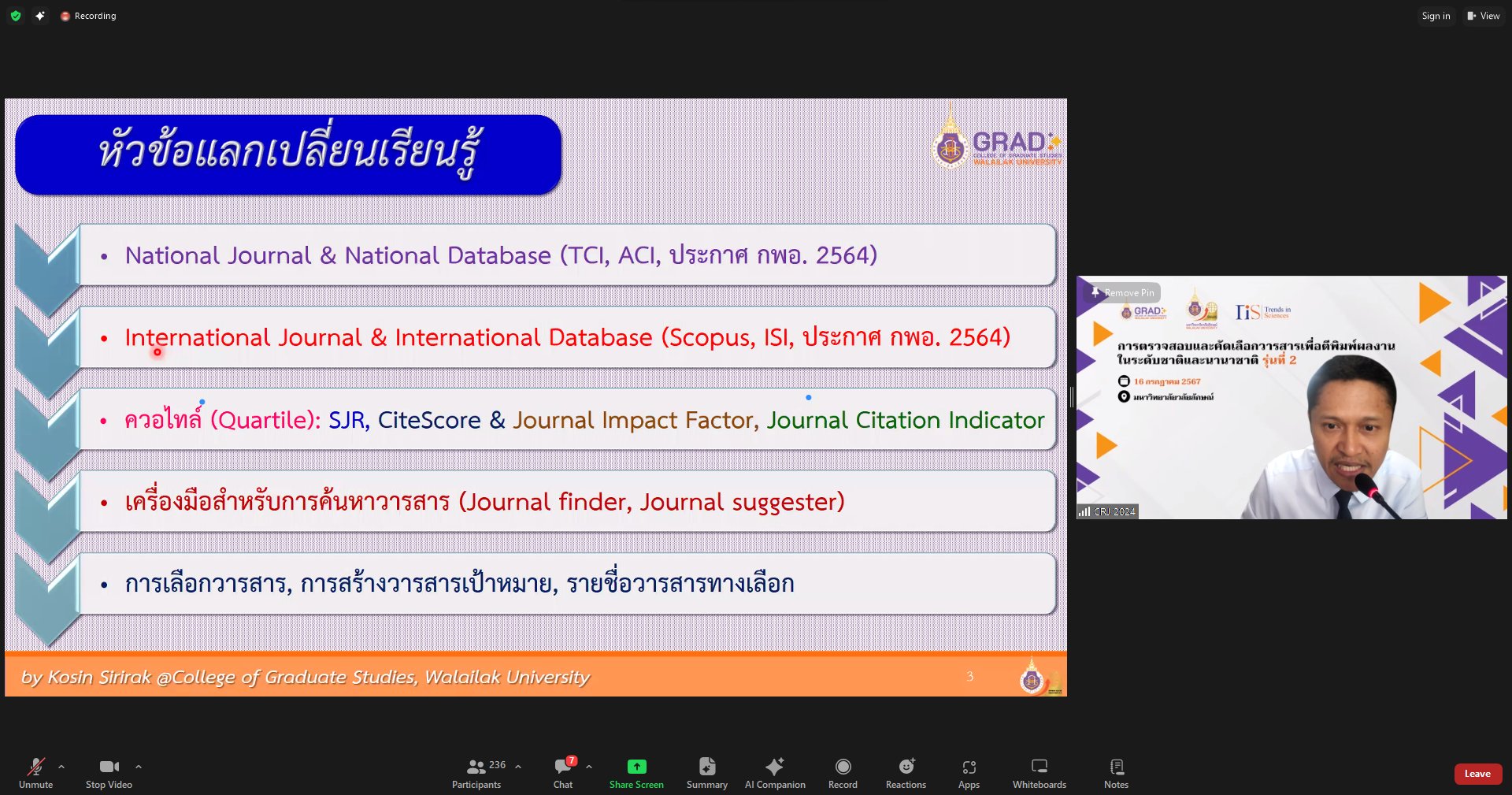The height and width of the screenshot is (795, 1512).
Task: Open the Notes panel
Action: pos(1116,773)
